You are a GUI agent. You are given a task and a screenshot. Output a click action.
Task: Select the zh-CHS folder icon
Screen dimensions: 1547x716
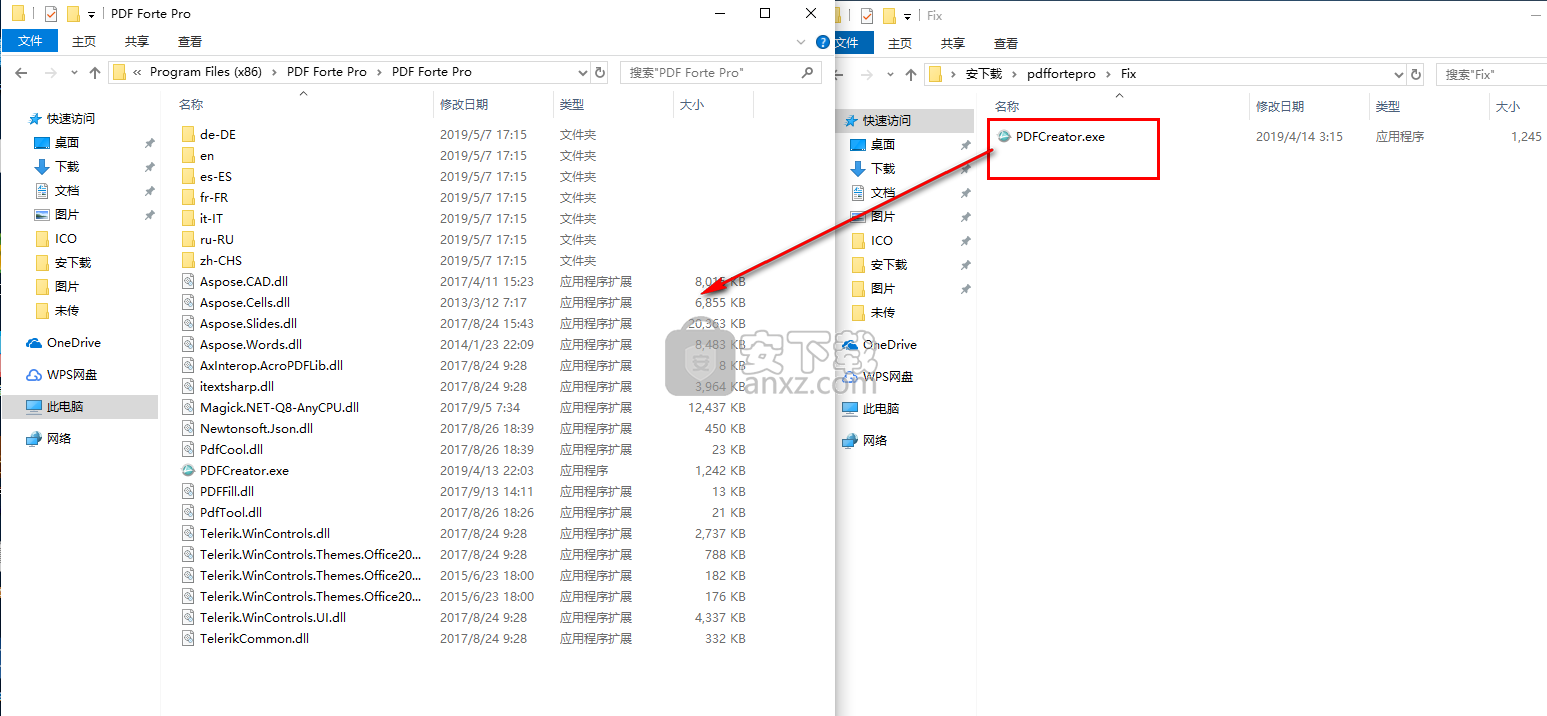coord(189,260)
